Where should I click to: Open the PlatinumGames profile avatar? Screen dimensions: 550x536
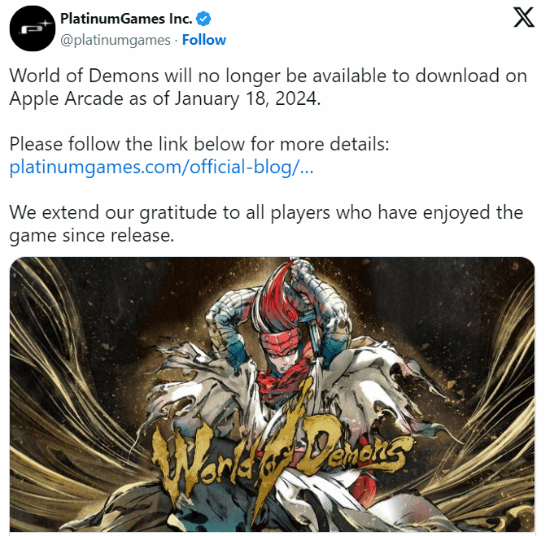[x=32, y=29]
